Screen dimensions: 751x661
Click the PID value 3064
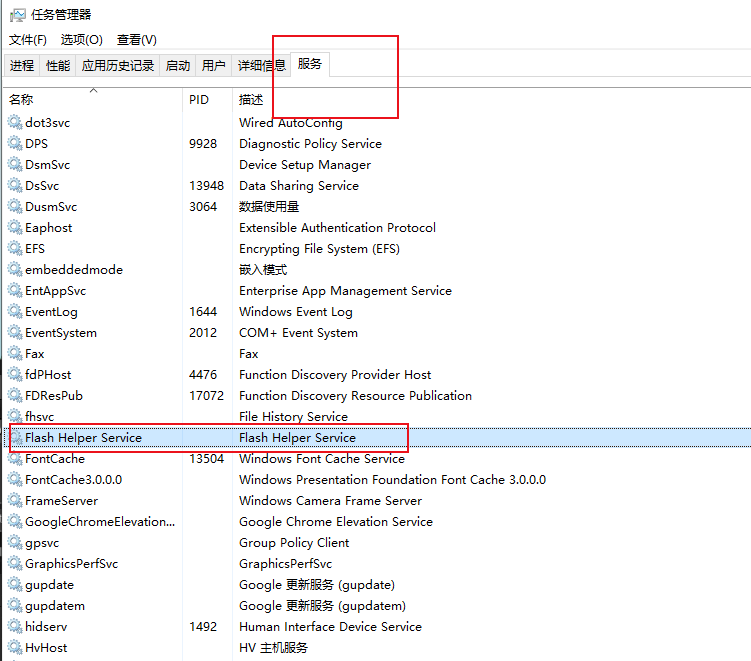pyautogui.click(x=203, y=207)
